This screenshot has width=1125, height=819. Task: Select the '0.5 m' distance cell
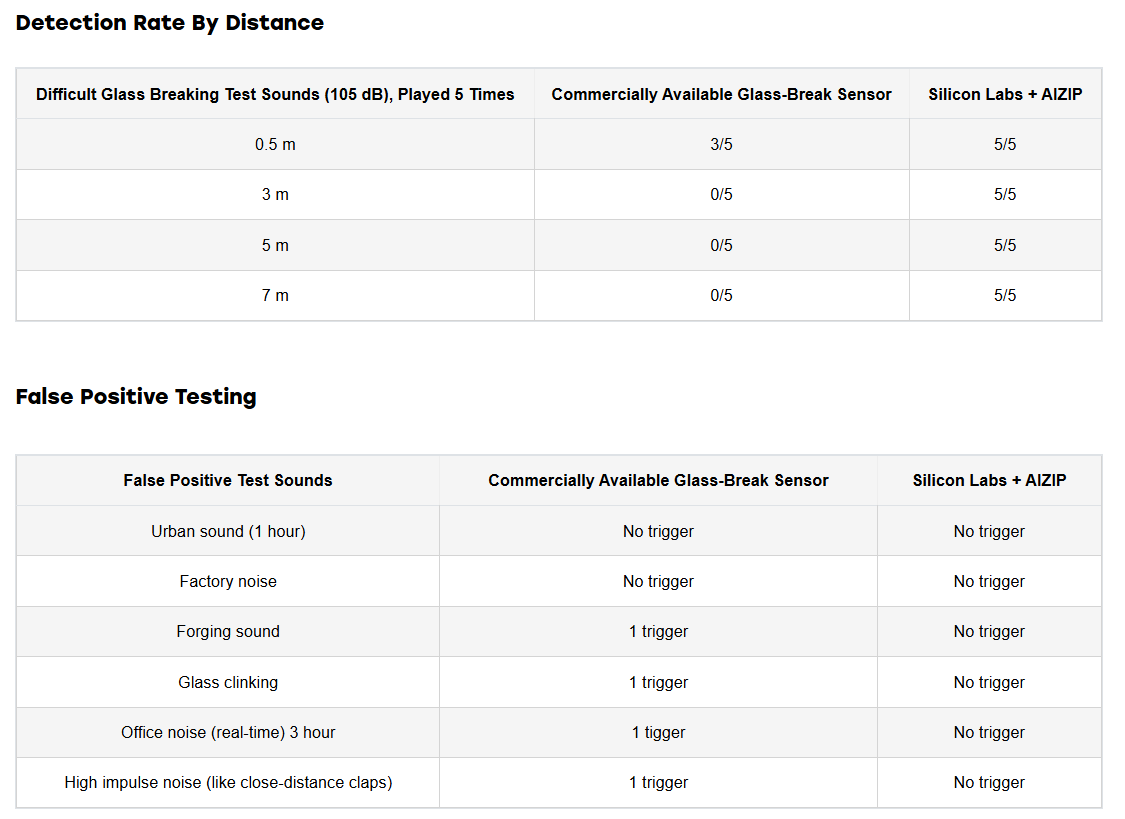click(276, 144)
